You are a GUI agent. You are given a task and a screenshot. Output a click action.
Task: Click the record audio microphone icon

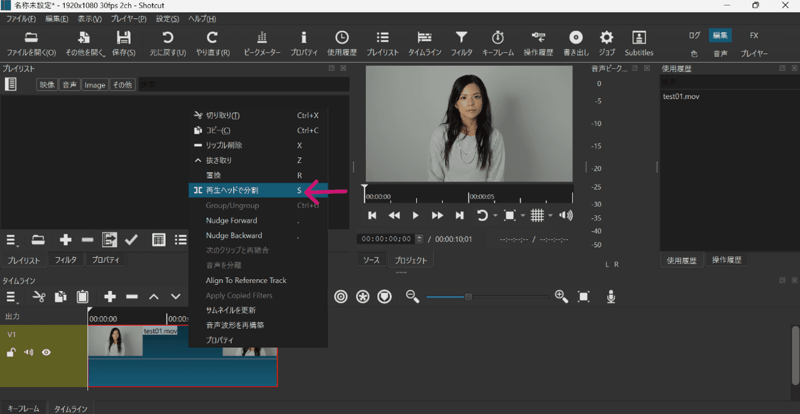(x=610, y=297)
